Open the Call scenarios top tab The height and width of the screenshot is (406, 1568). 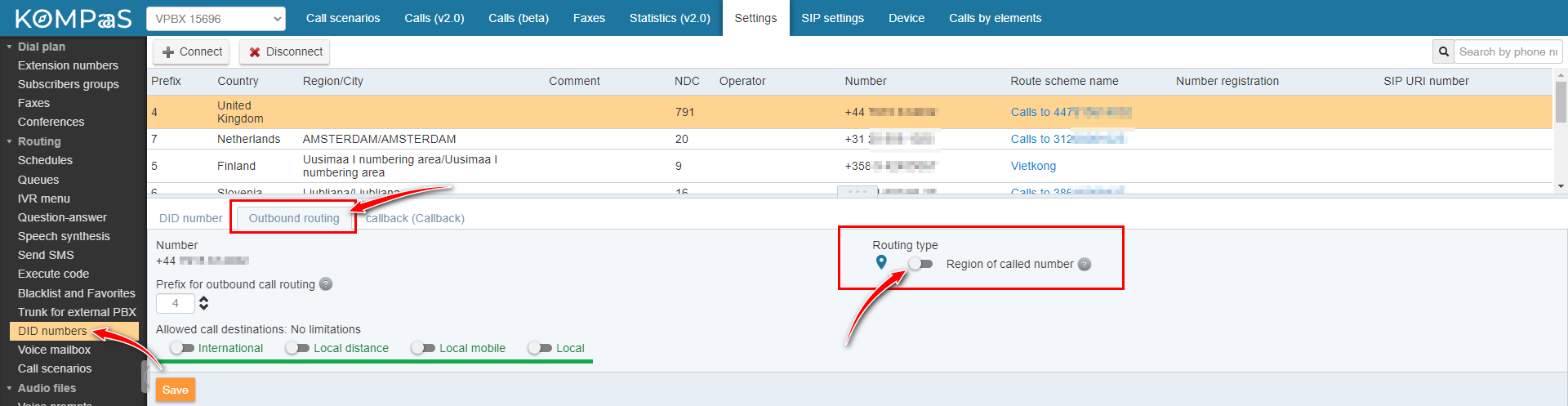click(343, 18)
